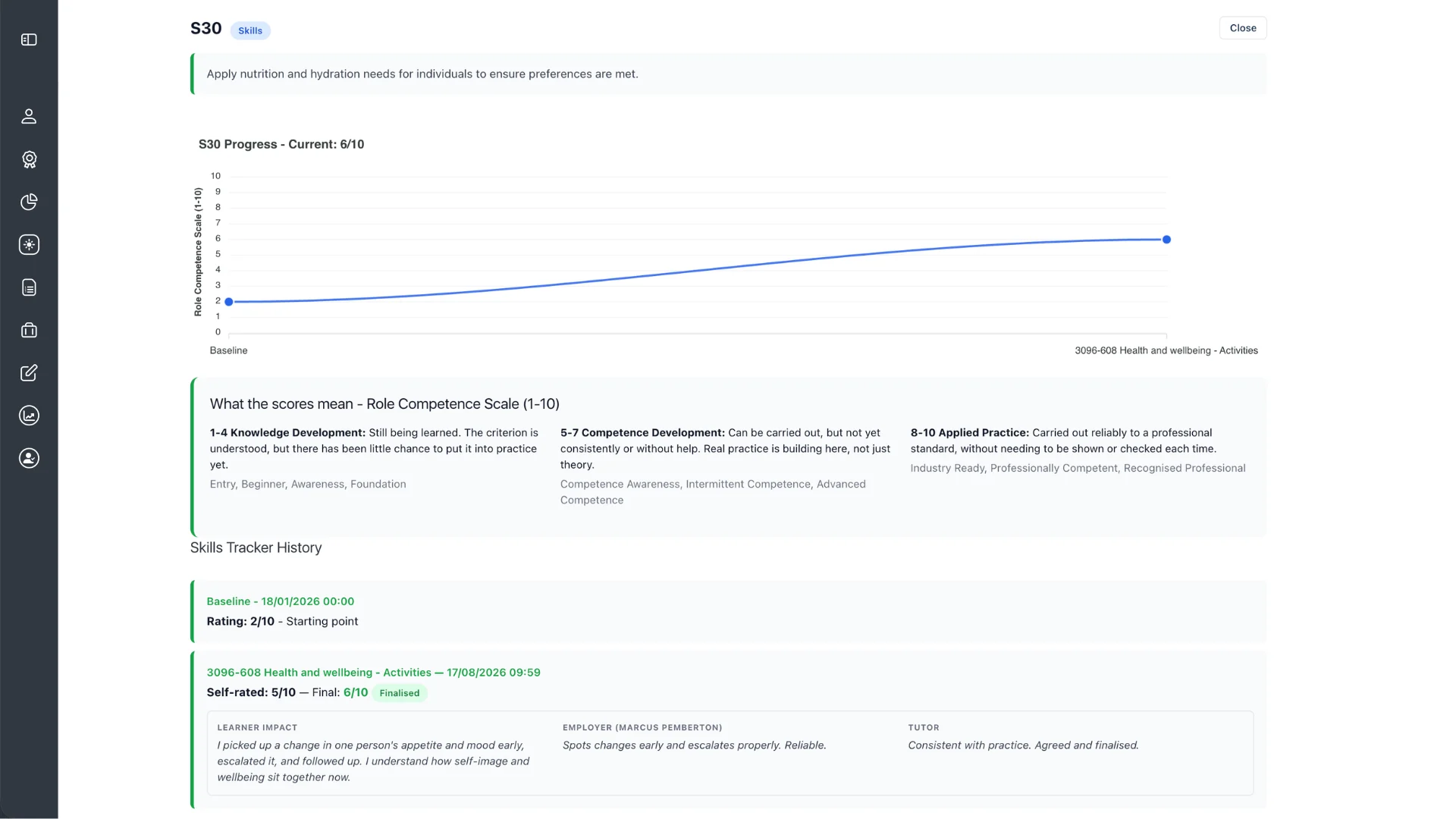This screenshot has width=1456, height=819.
Task: Click the Finalised status badge
Action: (400, 693)
